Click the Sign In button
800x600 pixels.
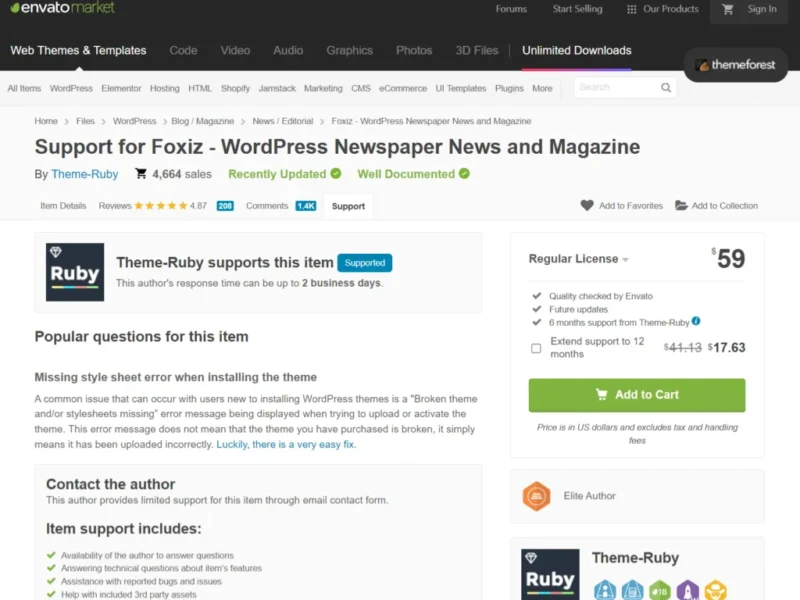click(x=762, y=9)
